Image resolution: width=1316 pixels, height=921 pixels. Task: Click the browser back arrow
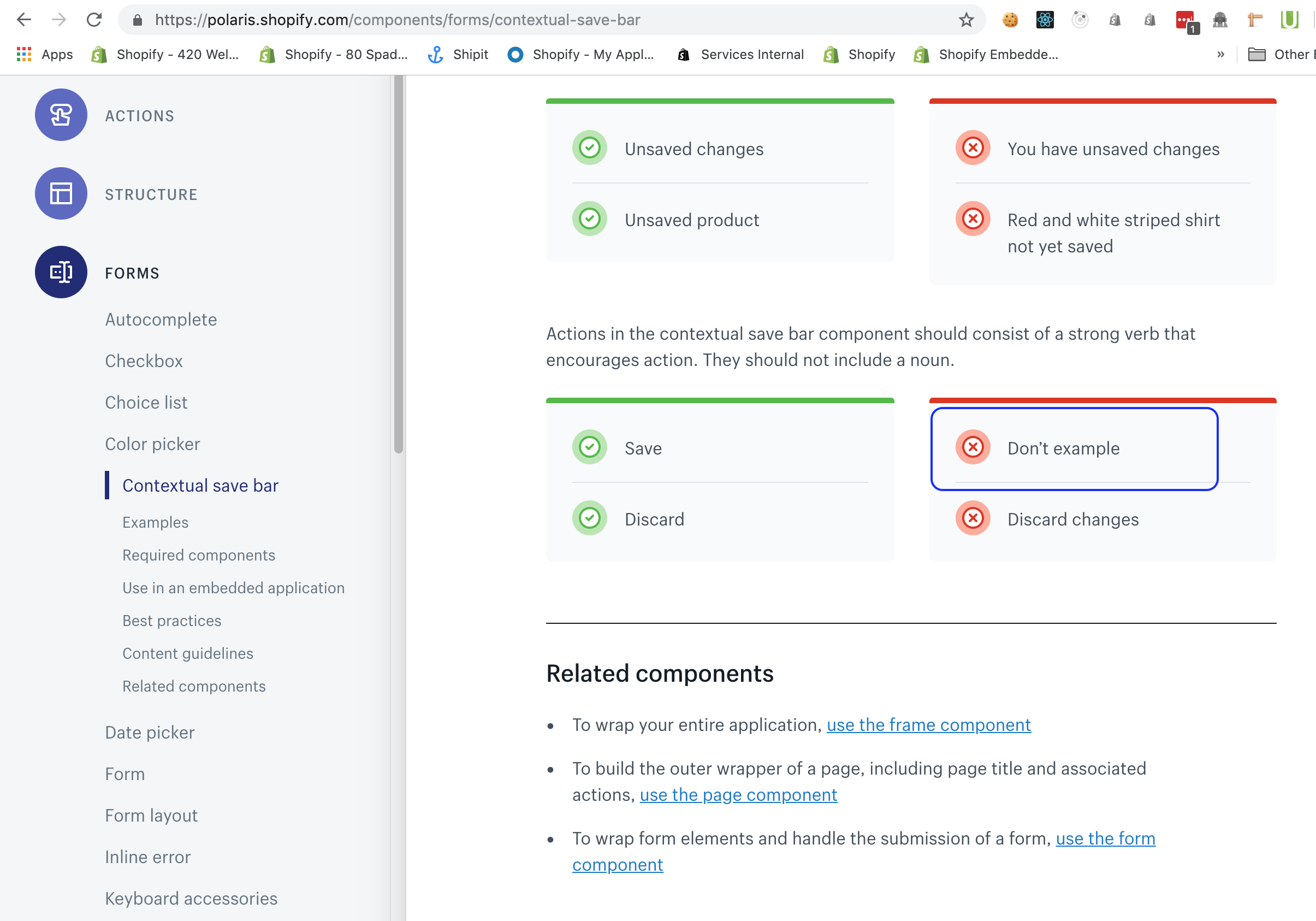click(23, 19)
